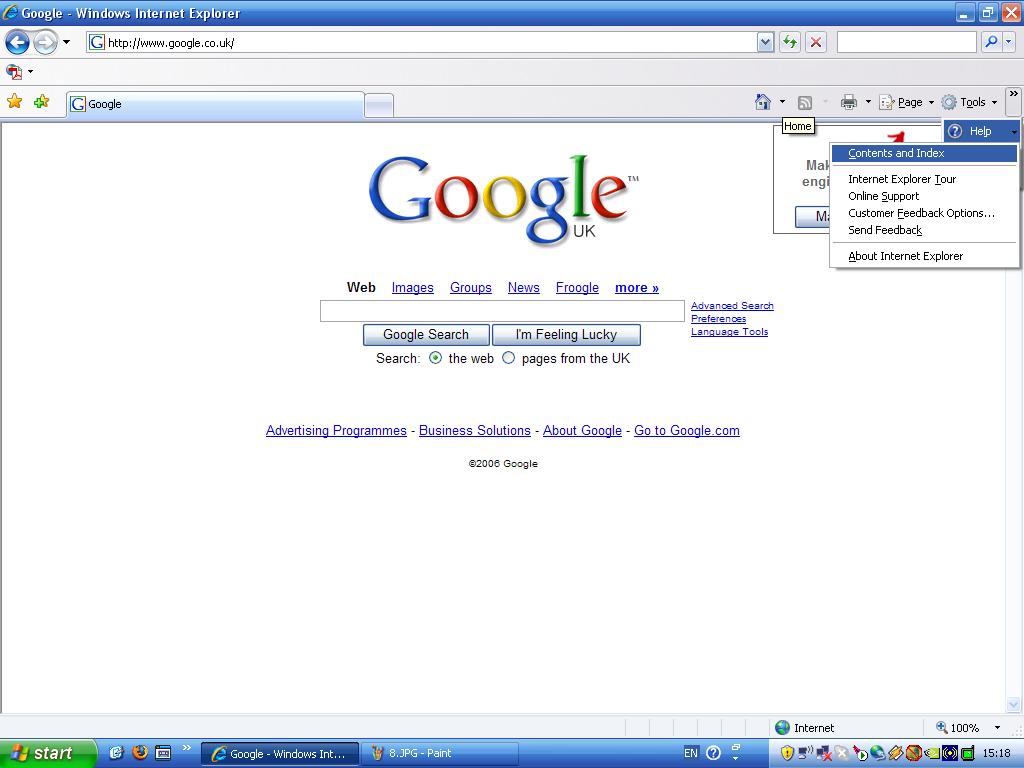Go back with the Back arrow button
Image resolution: width=1024 pixels, height=768 pixels.
(x=18, y=43)
